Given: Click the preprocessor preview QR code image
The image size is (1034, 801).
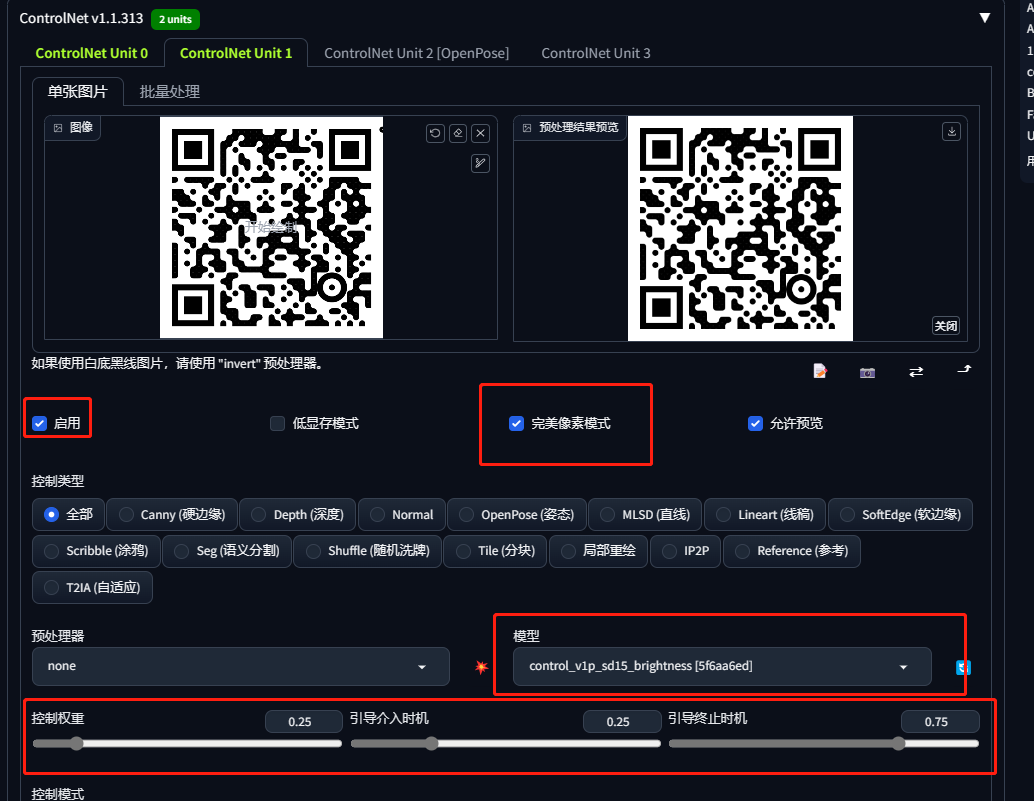Looking at the screenshot, I should pos(740,228).
